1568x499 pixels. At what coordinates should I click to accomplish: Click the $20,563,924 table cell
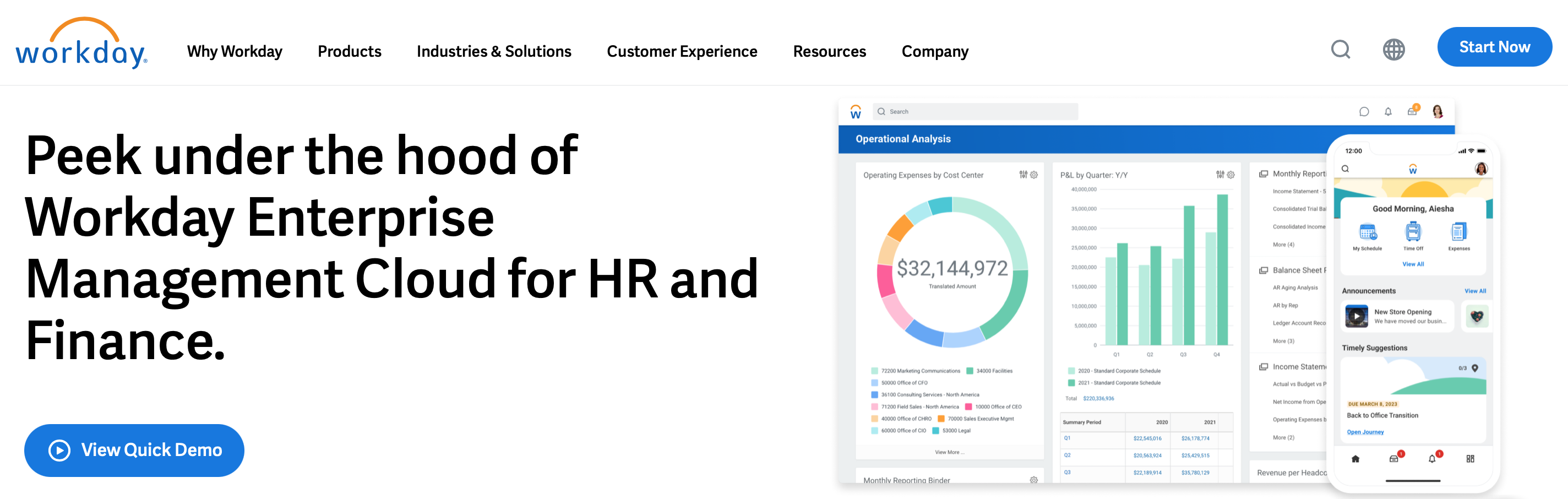click(x=1147, y=455)
